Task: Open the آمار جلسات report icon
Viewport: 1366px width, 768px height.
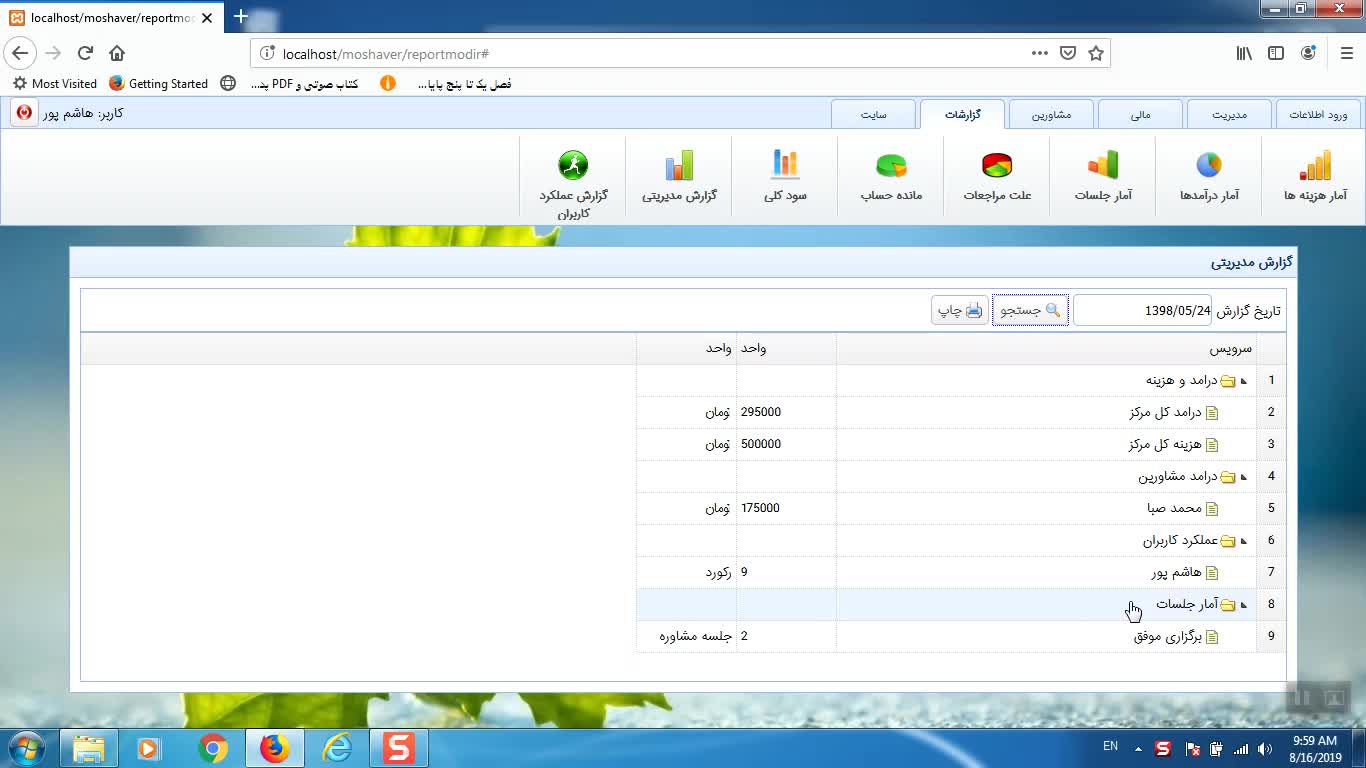Action: coord(1103,167)
